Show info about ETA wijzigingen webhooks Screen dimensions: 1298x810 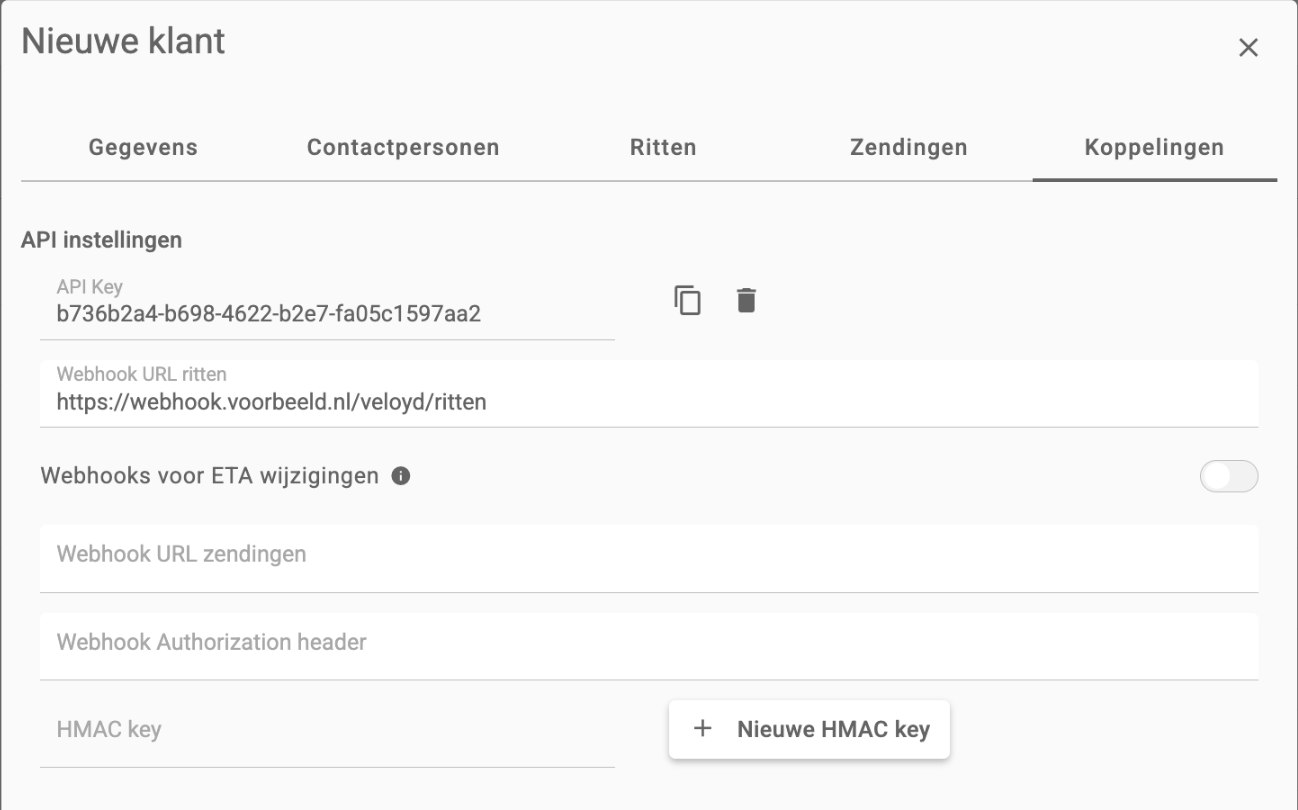(400, 477)
